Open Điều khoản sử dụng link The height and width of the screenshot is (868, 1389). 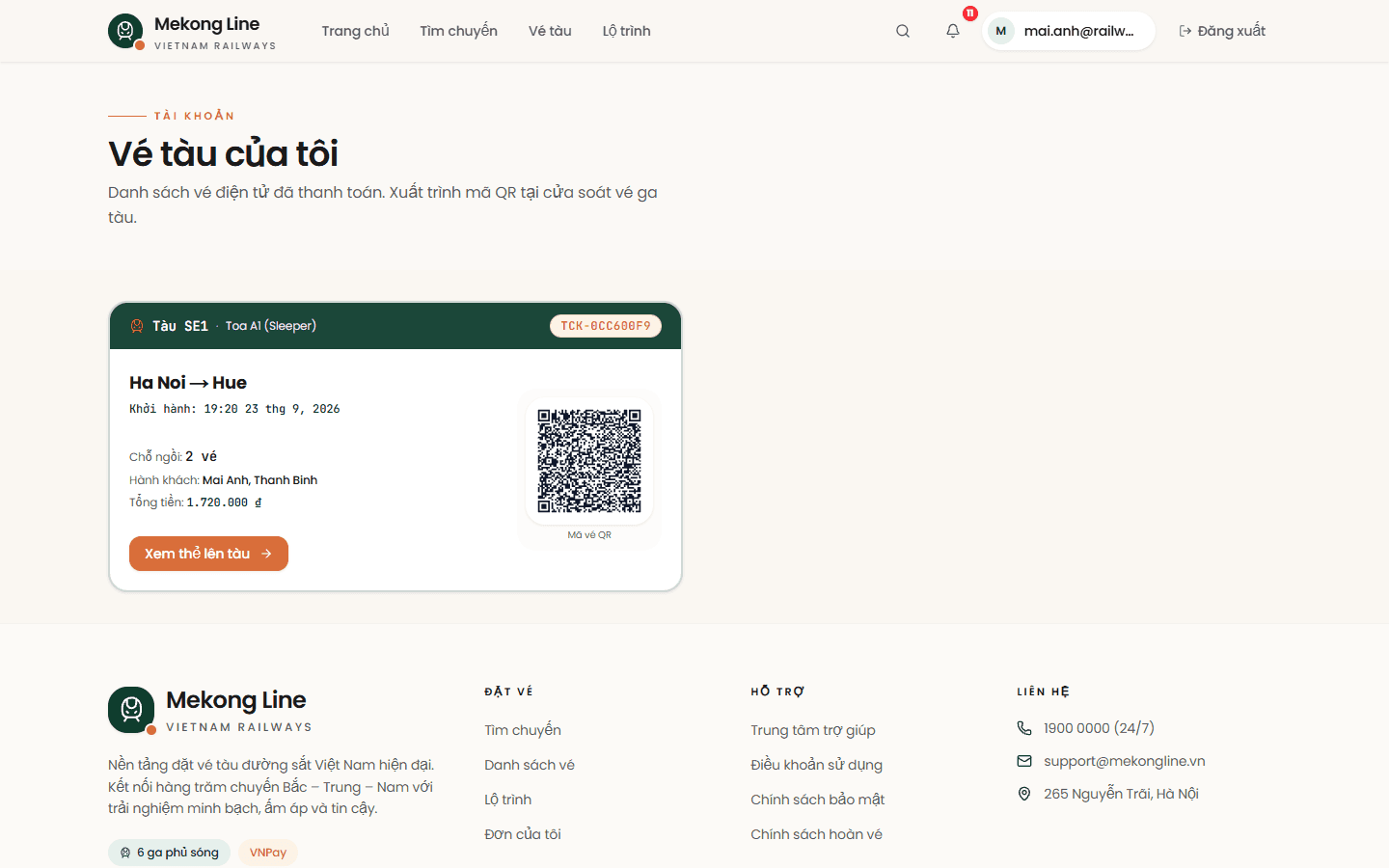[817, 765]
